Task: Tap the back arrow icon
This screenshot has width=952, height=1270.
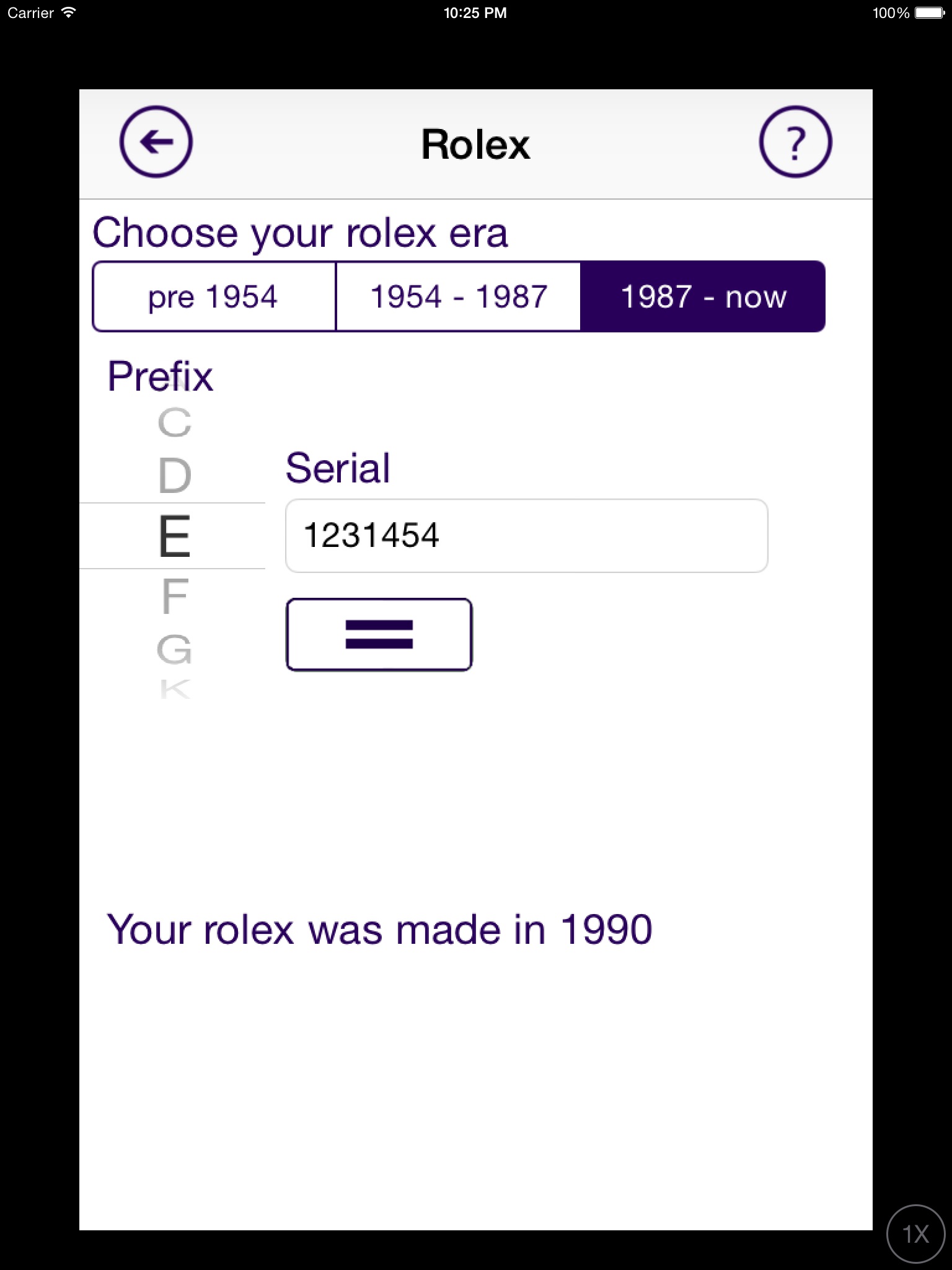Action: click(156, 142)
